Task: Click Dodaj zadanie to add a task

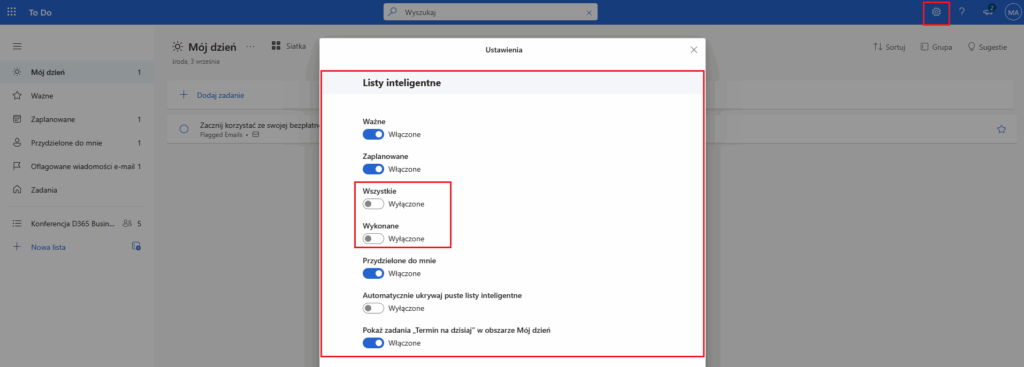Action: point(220,95)
